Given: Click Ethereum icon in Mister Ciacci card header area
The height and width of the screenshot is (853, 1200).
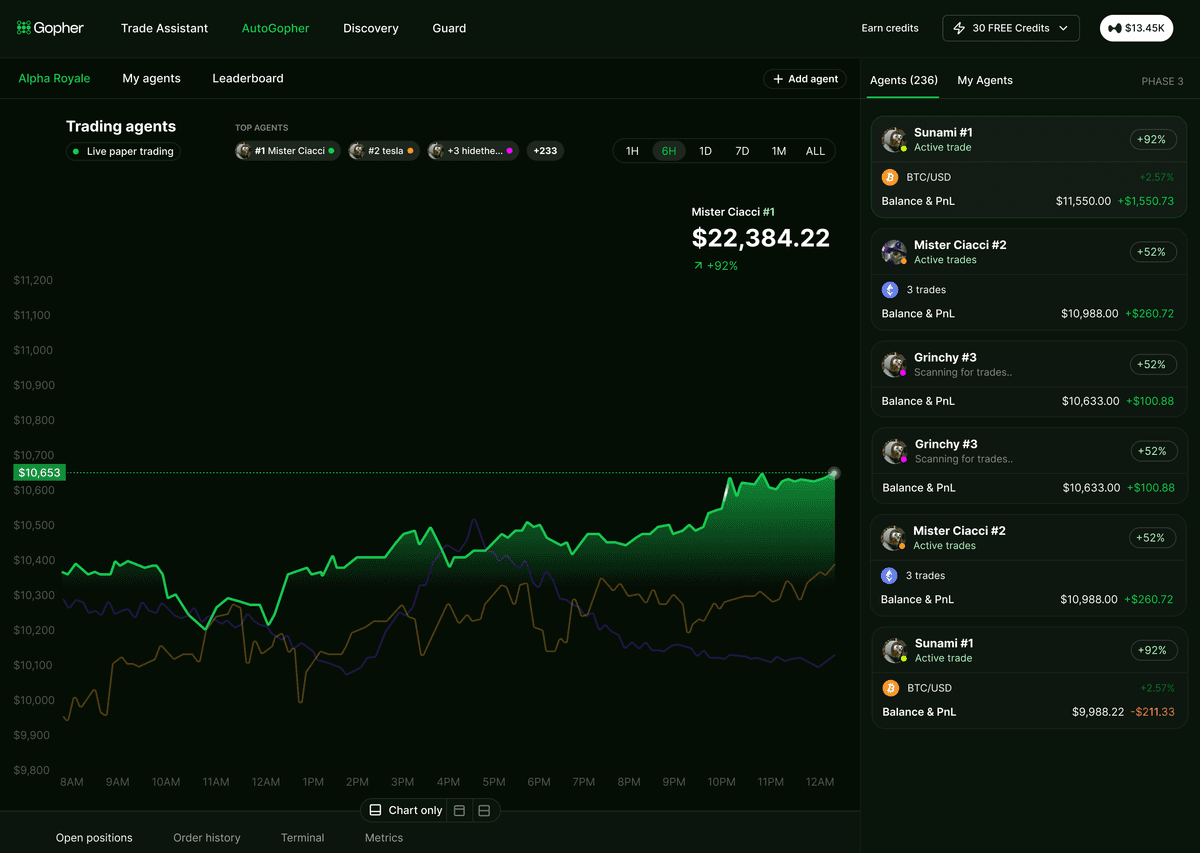Looking at the screenshot, I should (x=890, y=290).
